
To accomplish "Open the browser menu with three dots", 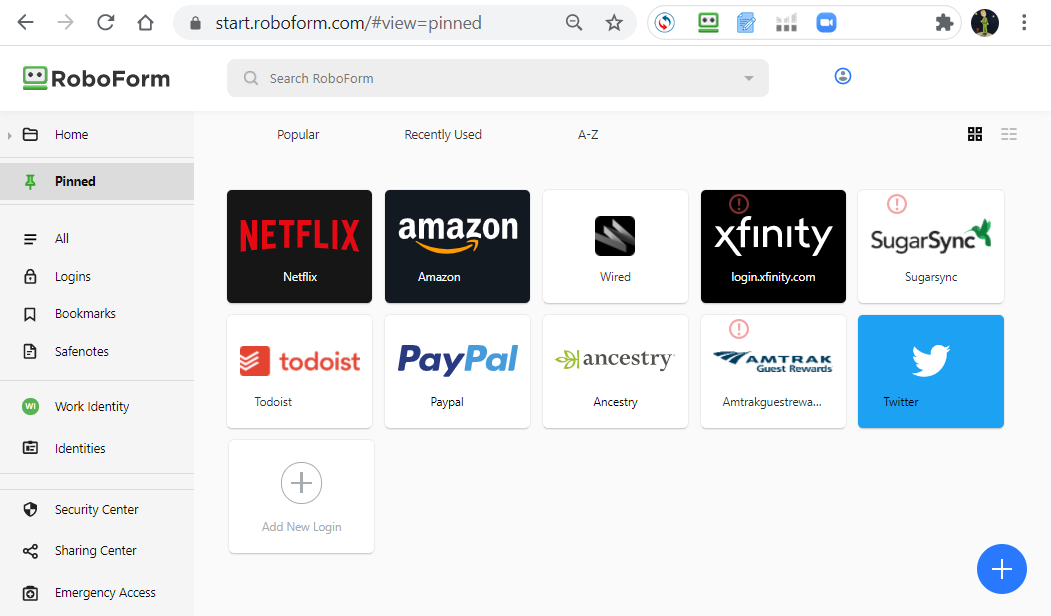I will pyautogui.click(x=1024, y=21).
